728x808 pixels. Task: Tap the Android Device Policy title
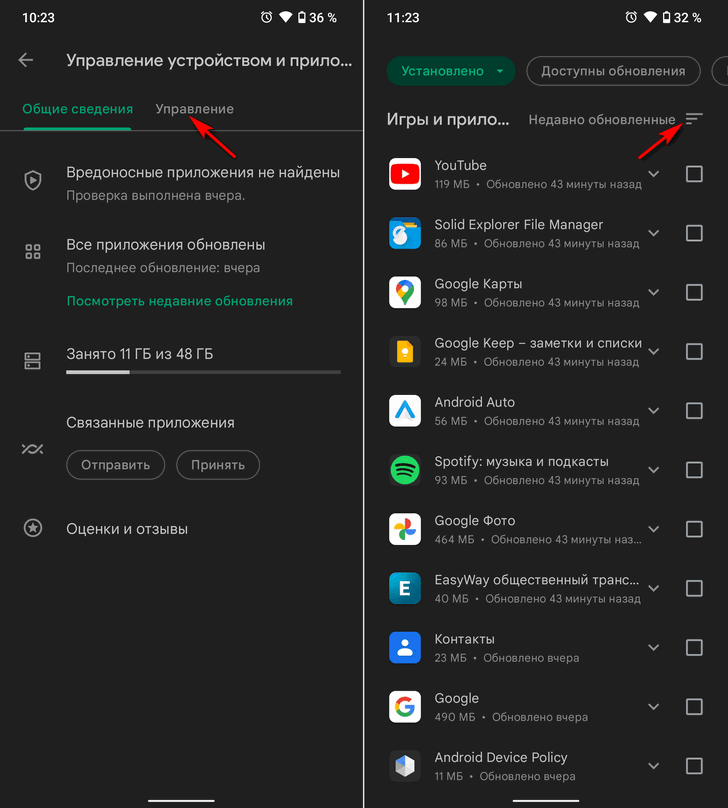tap(501, 758)
